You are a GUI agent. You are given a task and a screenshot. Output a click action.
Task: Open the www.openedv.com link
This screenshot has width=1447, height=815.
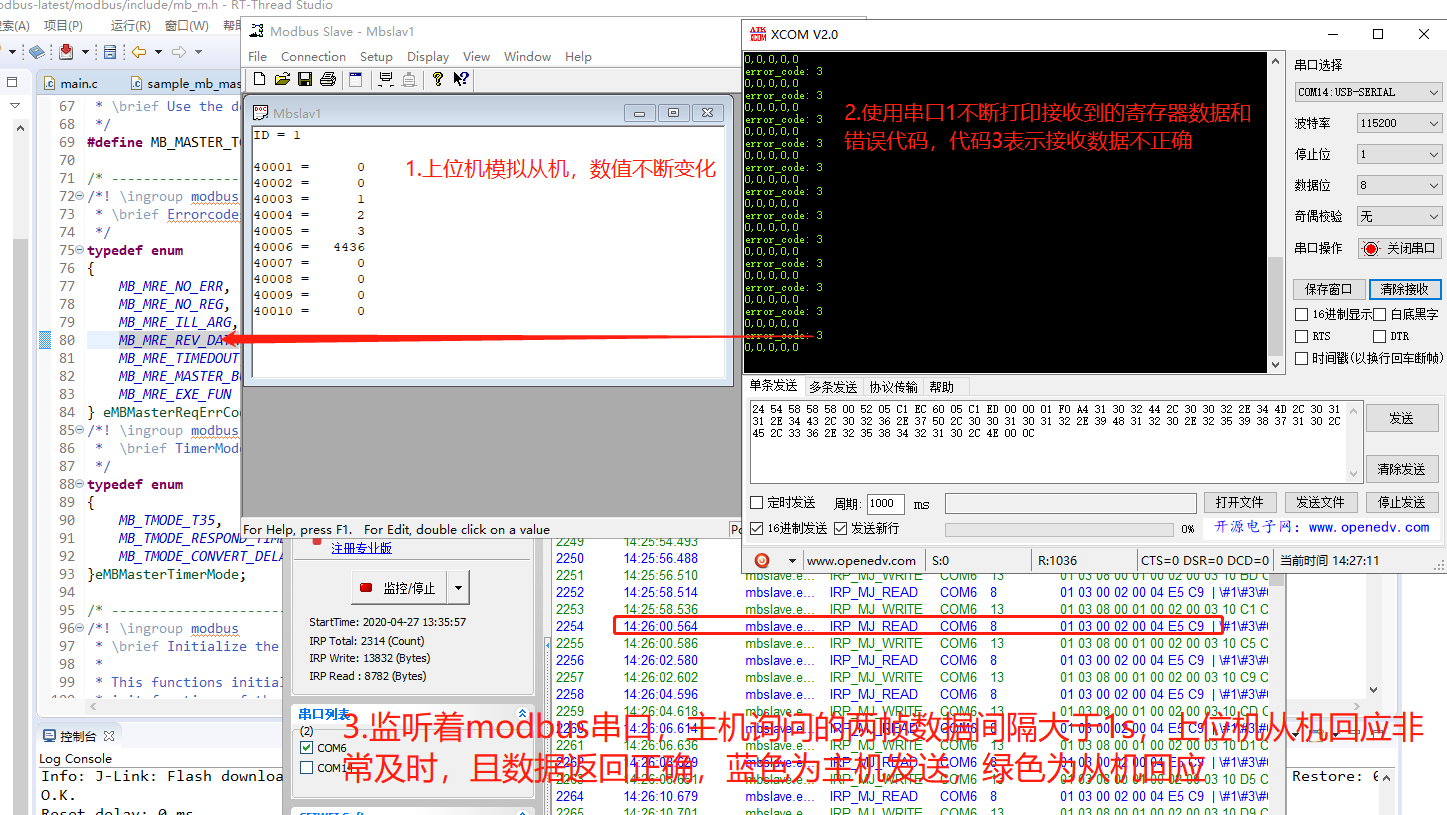(x=862, y=561)
